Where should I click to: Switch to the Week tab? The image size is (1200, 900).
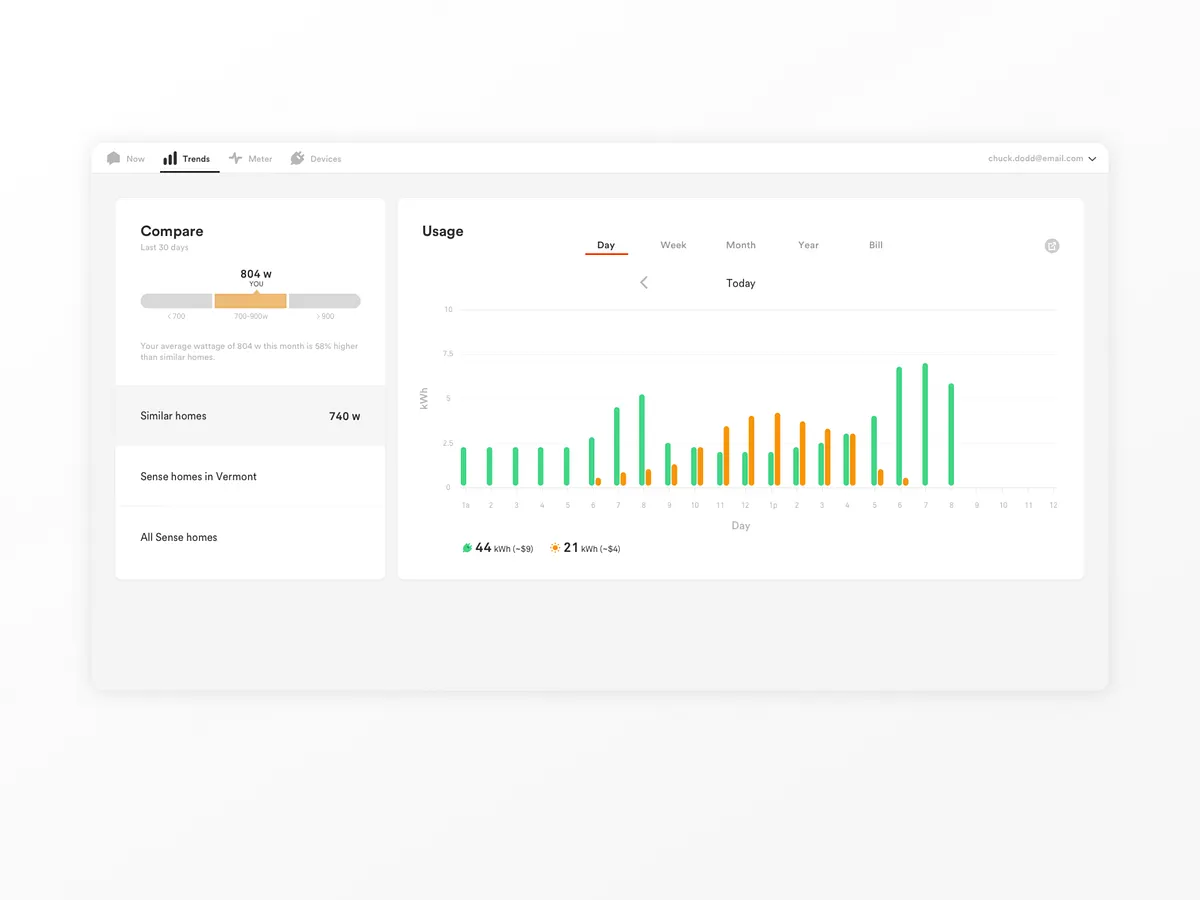click(673, 245)
